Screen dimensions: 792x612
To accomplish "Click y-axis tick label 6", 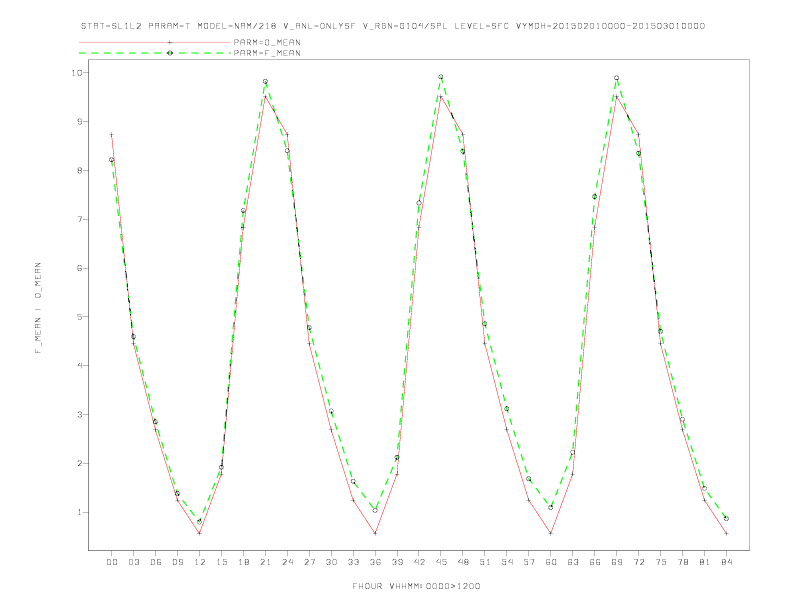I will pos(80,268).
